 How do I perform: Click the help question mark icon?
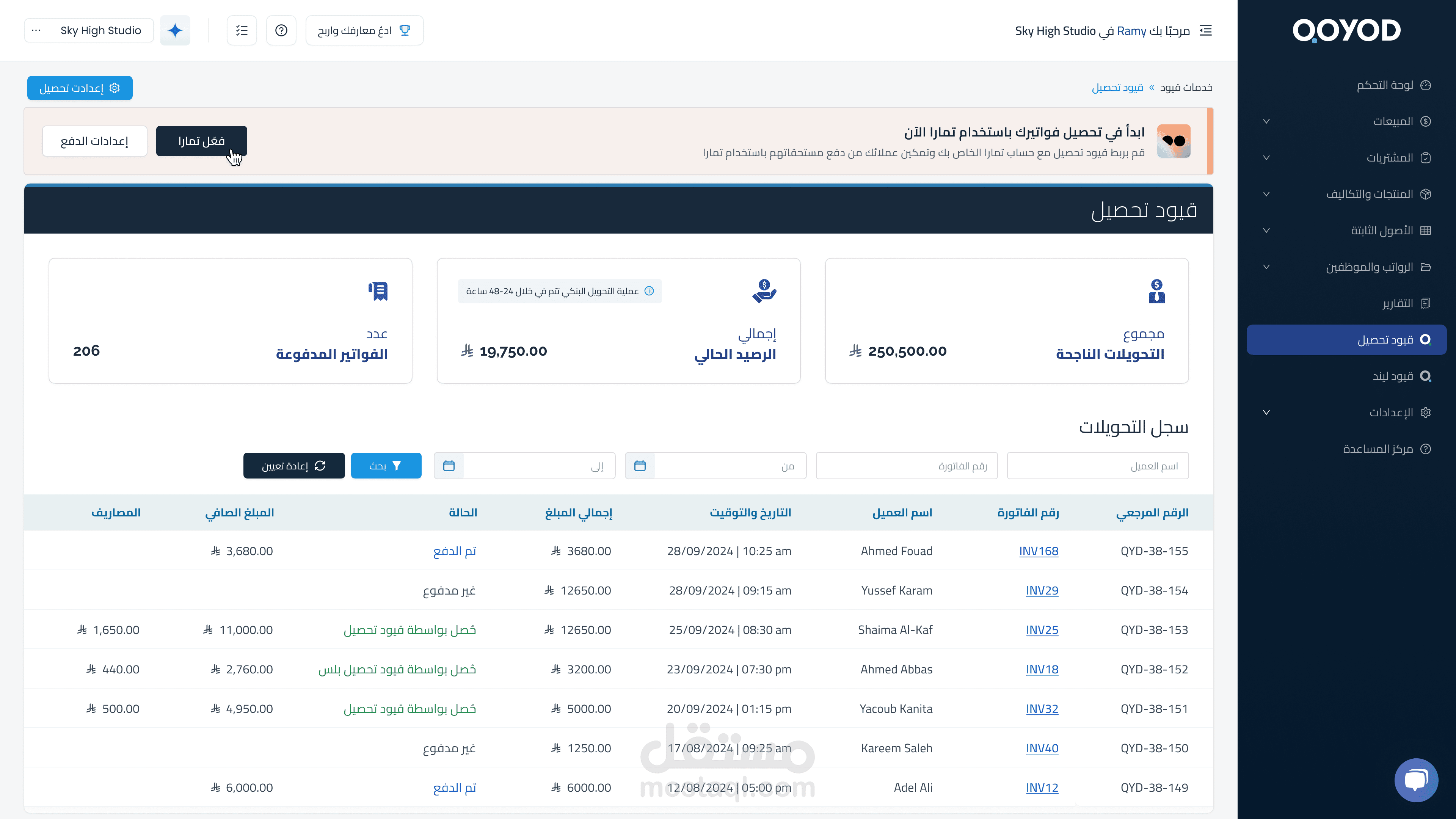pos(281,30)
